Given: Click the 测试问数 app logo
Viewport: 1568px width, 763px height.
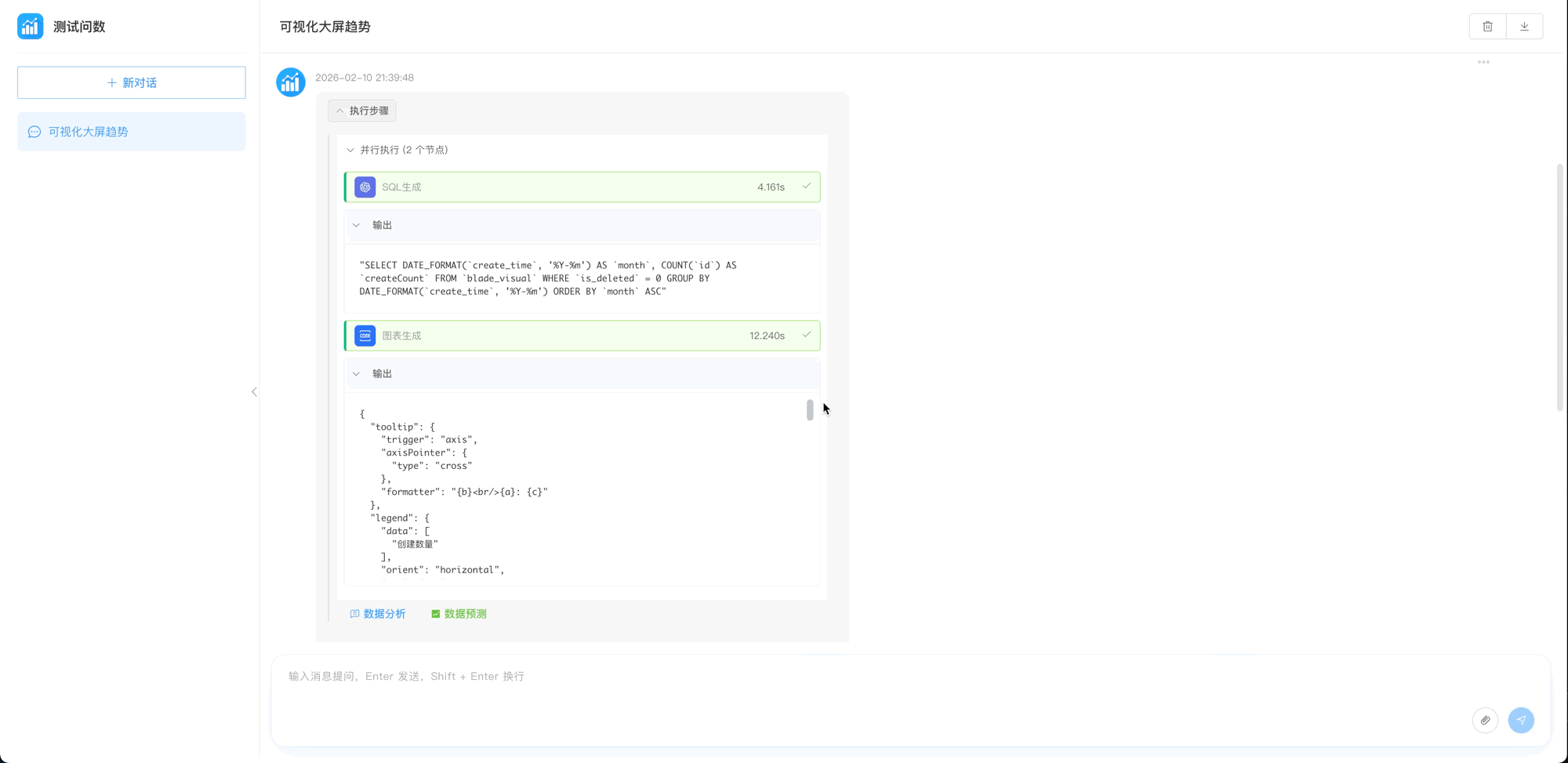Looking at the screenshot, I should click(31, 27).
